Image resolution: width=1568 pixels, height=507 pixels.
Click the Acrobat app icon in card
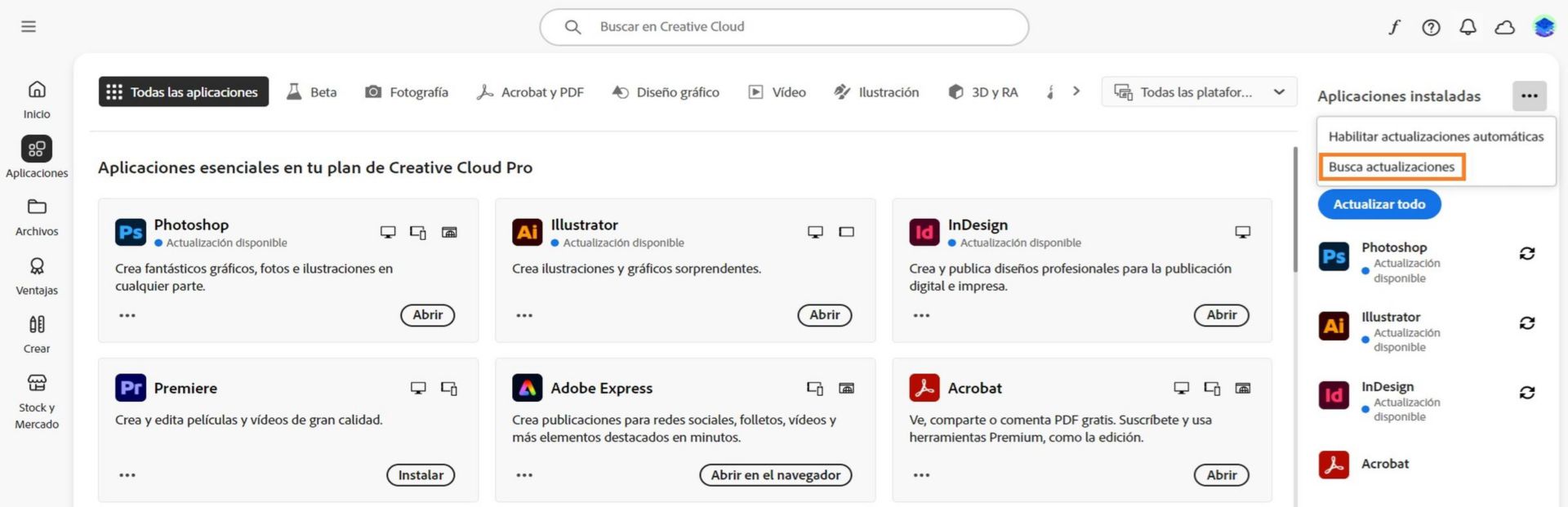[924, 388]
